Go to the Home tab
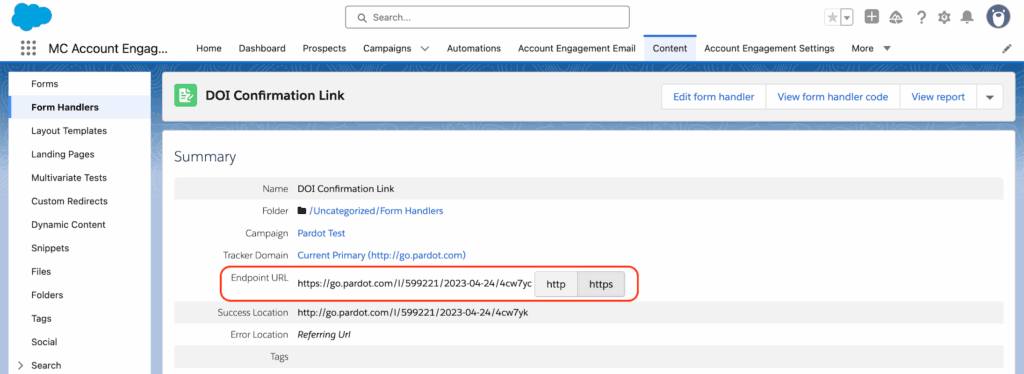Screen dimensions: 1024x374 [209, 48]
